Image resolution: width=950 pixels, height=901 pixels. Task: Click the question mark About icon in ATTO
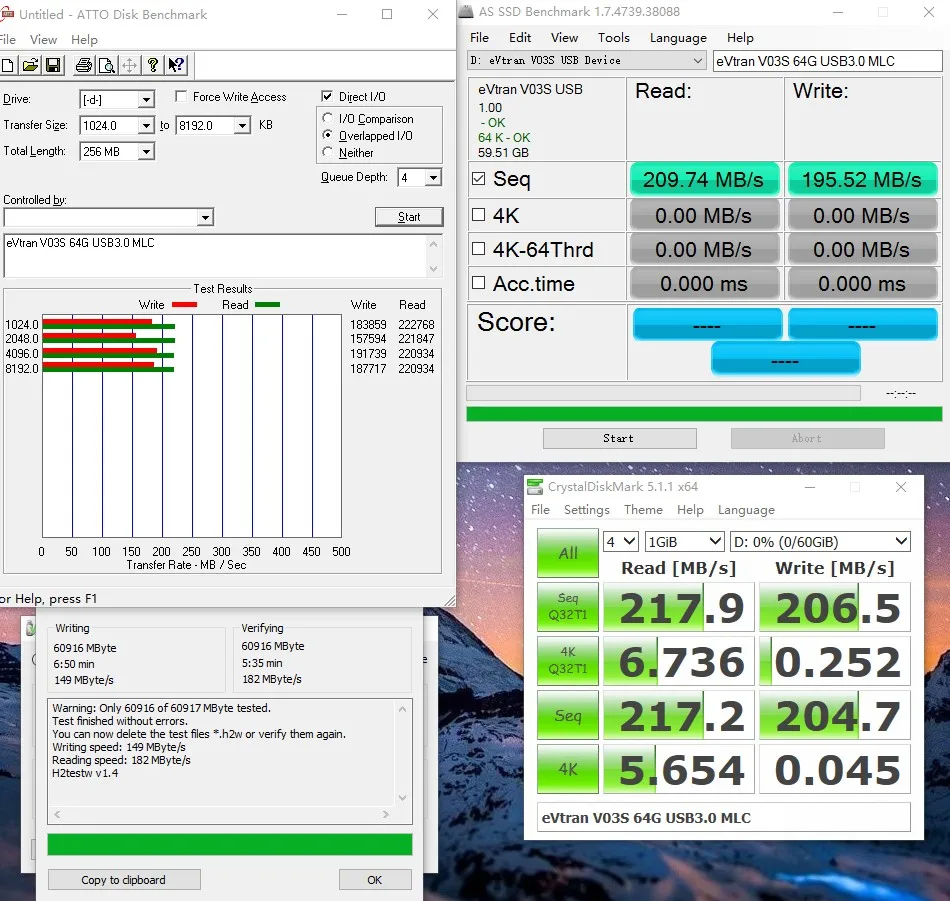[153, 65]
